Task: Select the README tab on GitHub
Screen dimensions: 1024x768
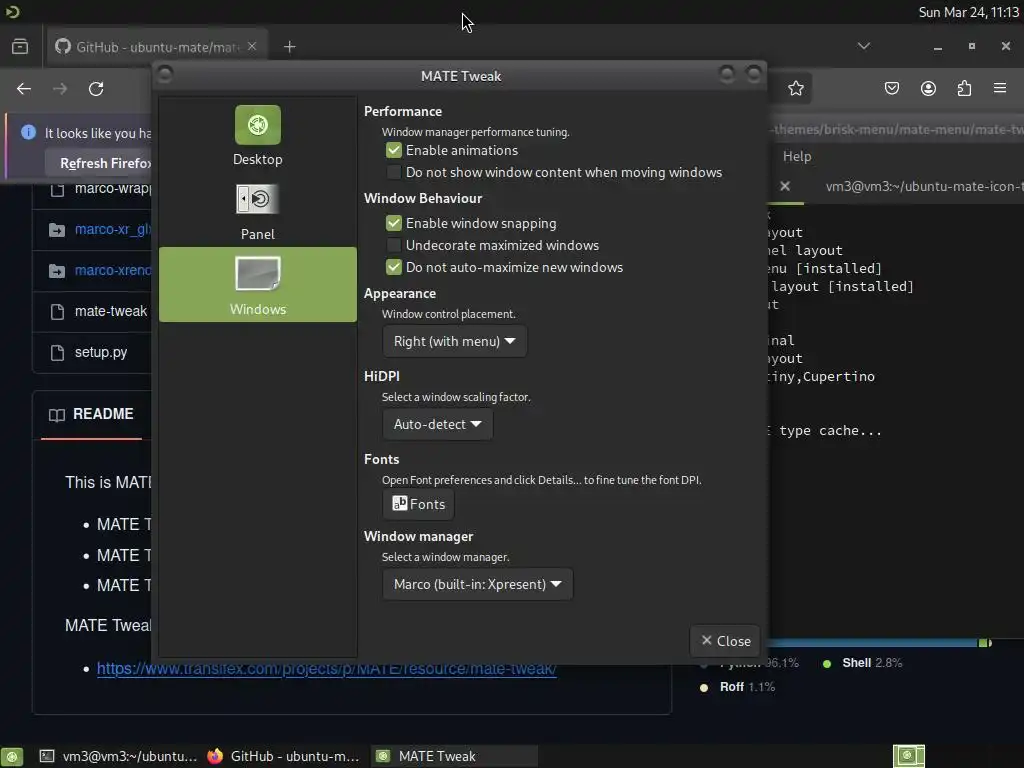Action: pos(91,414)
